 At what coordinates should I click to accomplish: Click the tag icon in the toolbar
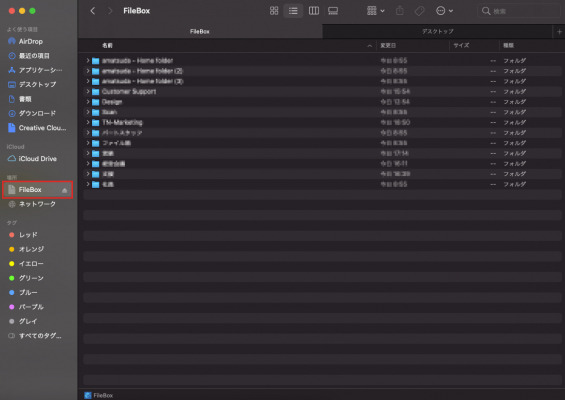419,11
